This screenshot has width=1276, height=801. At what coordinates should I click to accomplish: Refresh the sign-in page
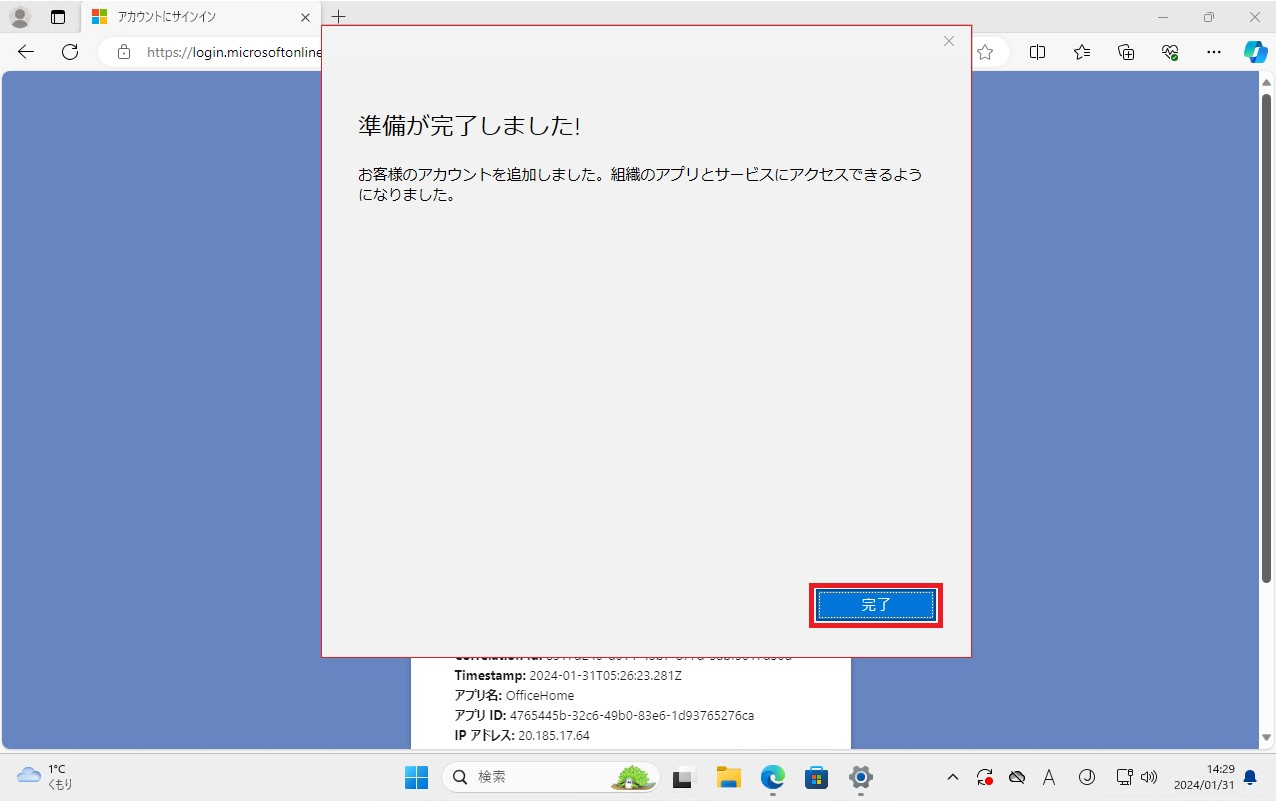pos(69,52)
